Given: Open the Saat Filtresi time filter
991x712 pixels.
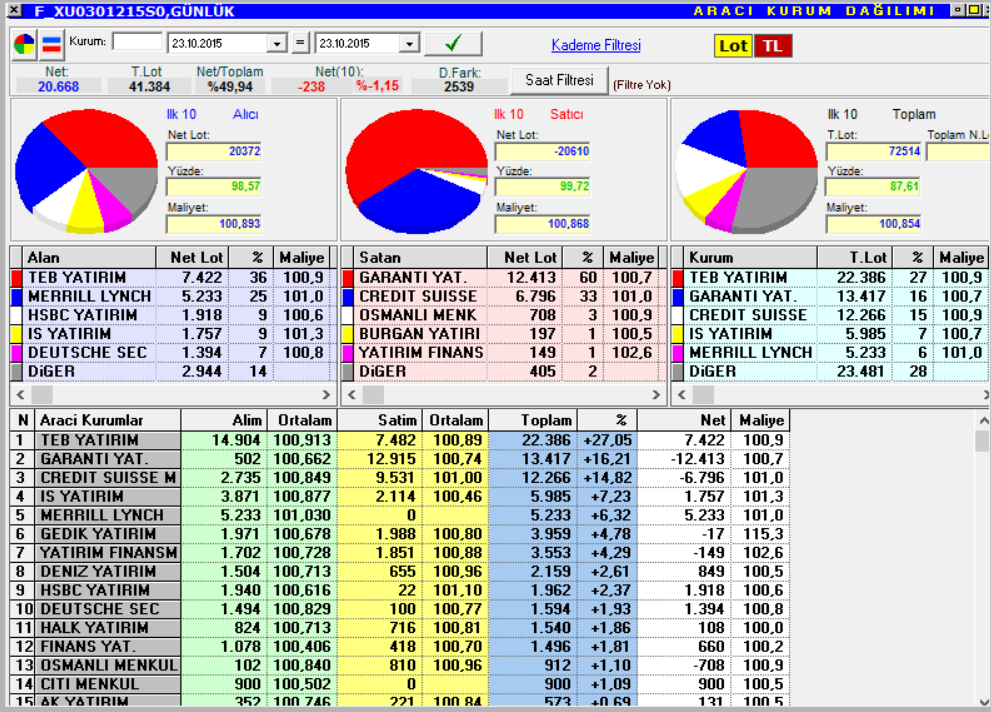Looking at the screenshot, I should pos(559,80).
